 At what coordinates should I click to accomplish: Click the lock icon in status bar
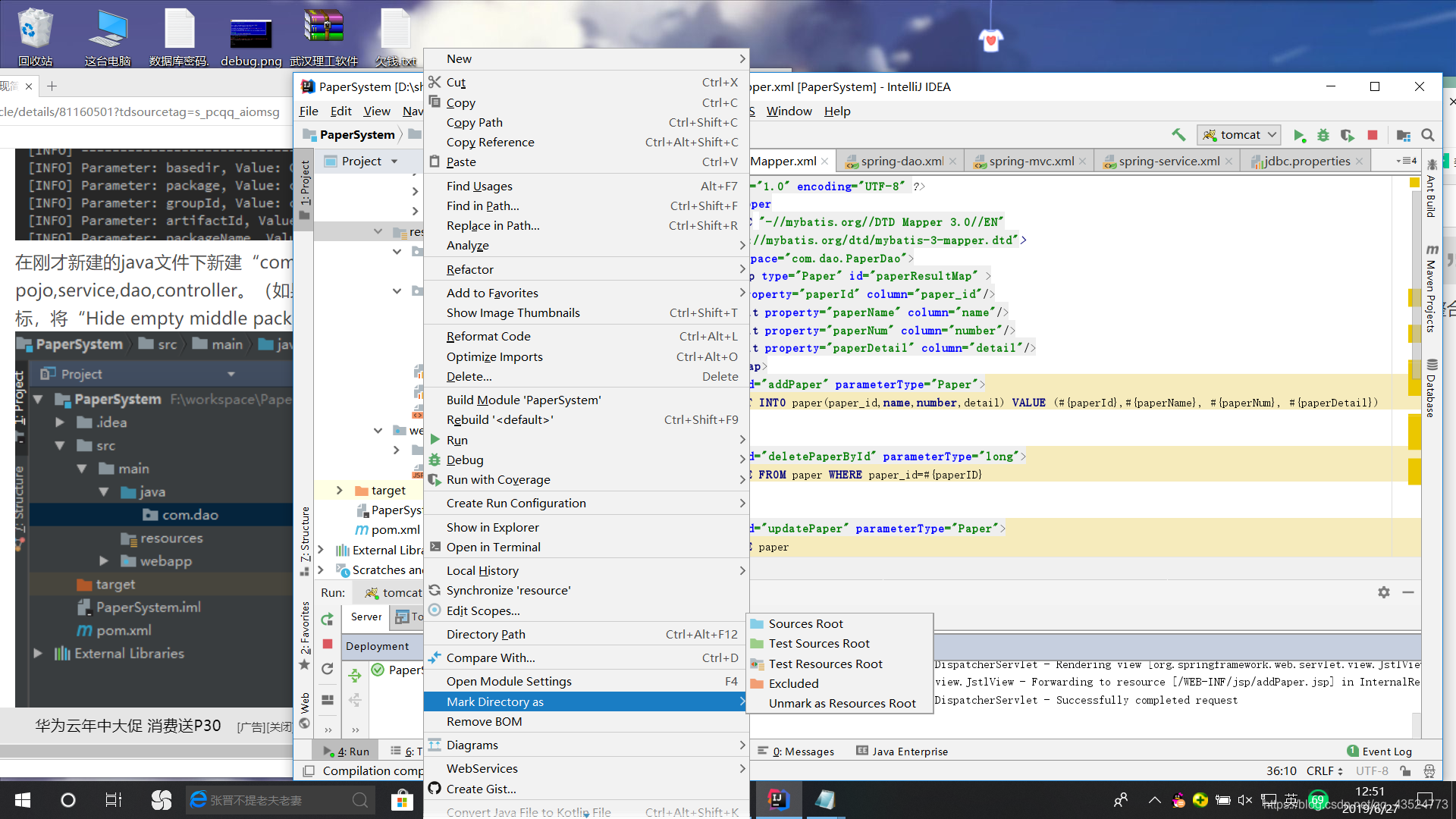1405,771
